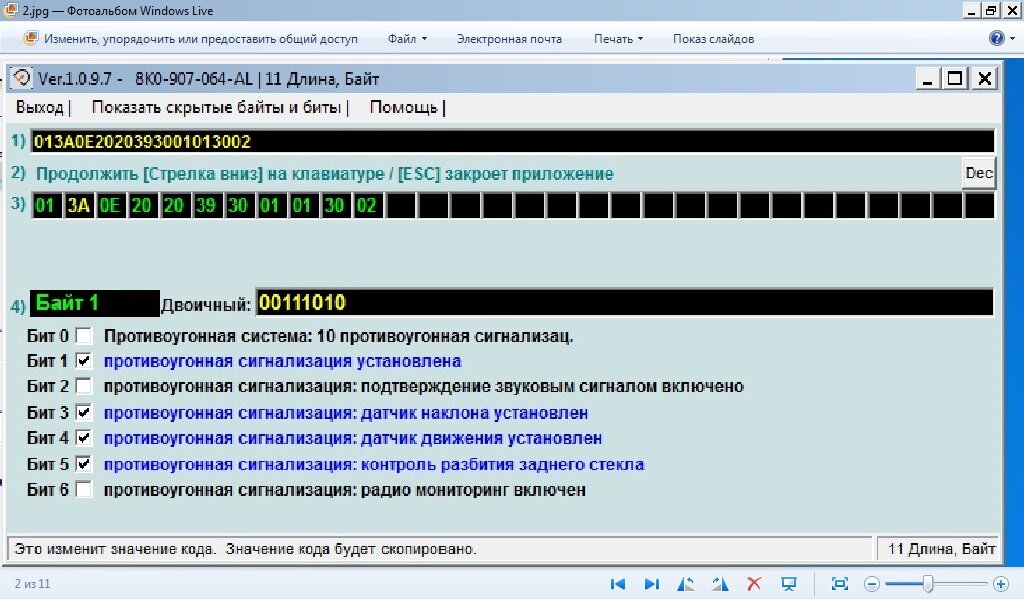Rotate the image clockwise
Viewport: 1024px width, 600px height.
pos(719,583)
